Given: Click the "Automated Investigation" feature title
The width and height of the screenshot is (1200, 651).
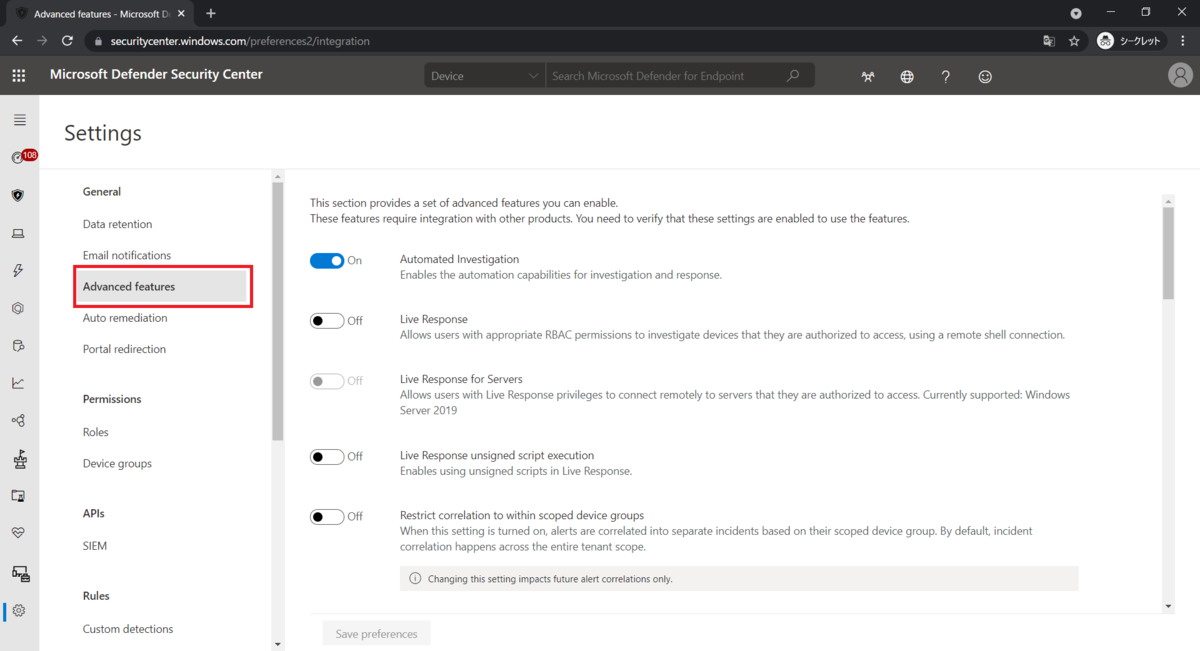Looking at the screenshot, I should click(x=459, y=259).
